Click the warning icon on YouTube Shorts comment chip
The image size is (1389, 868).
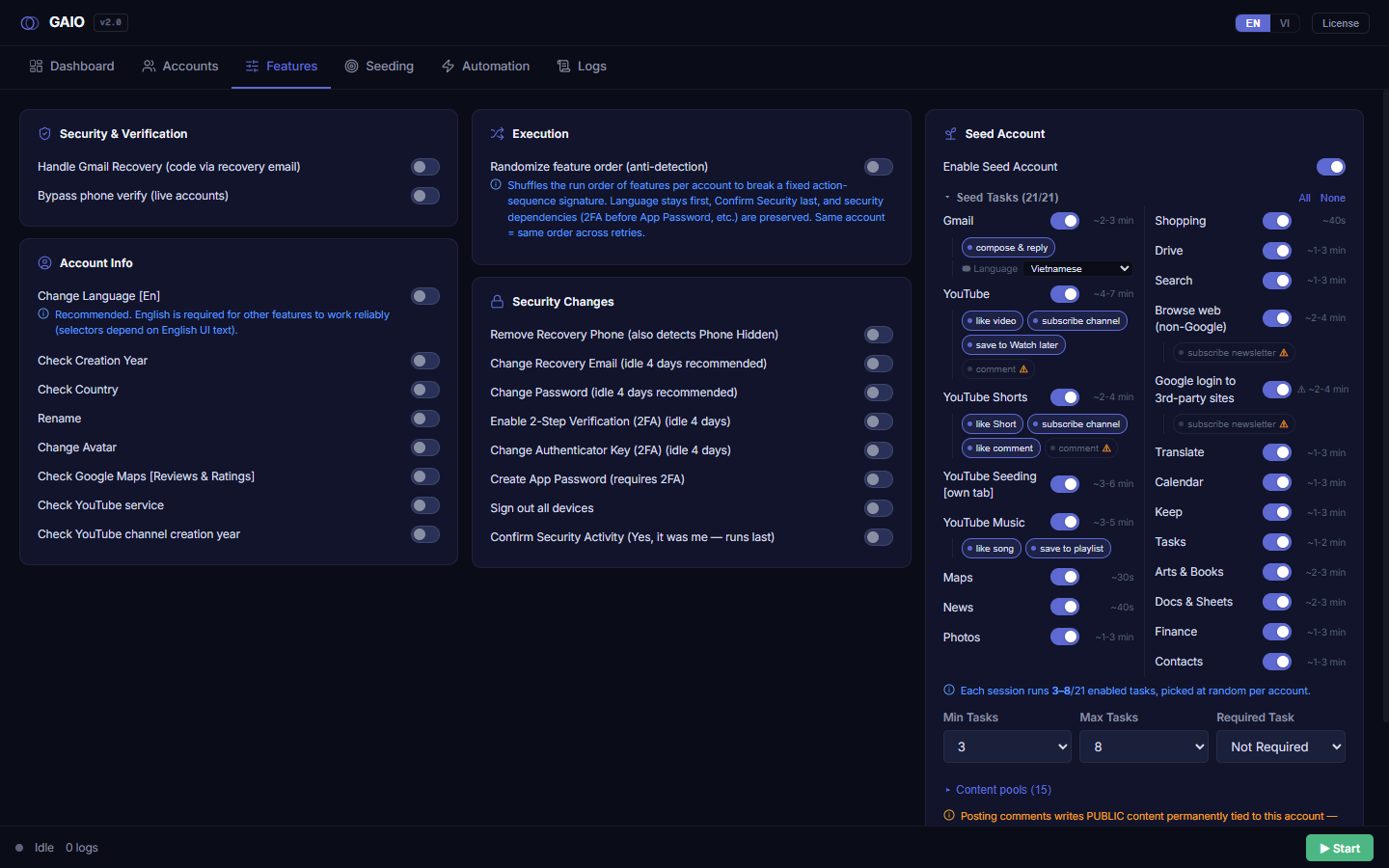pyautogui.click(x=1106, y=448)
